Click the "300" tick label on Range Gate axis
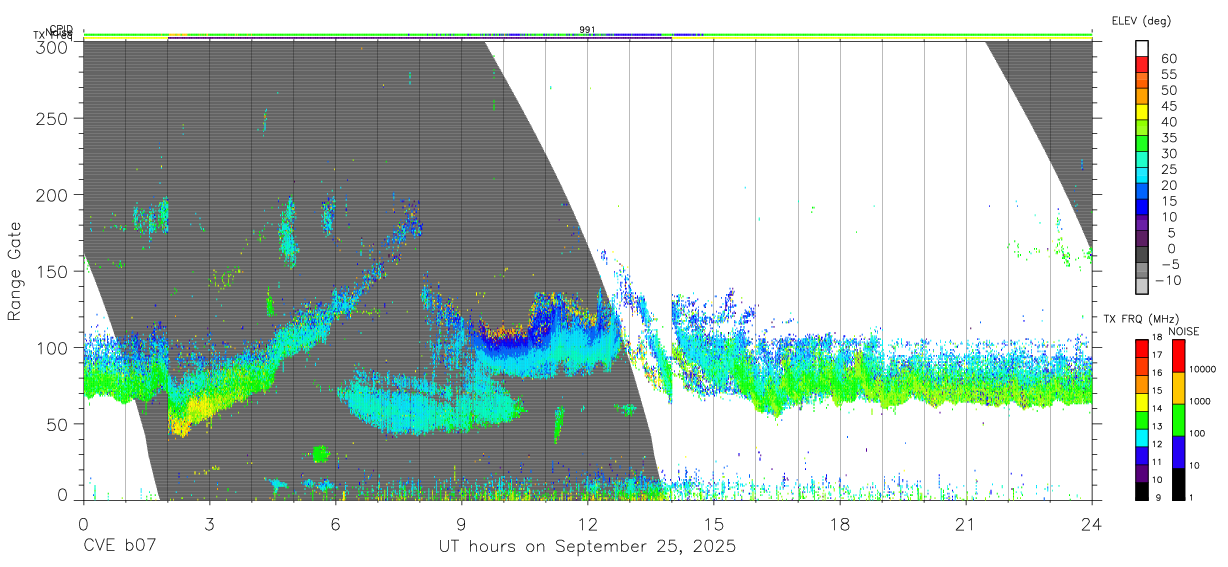Screen dimensions: 1228x567 tap(51, 46)
